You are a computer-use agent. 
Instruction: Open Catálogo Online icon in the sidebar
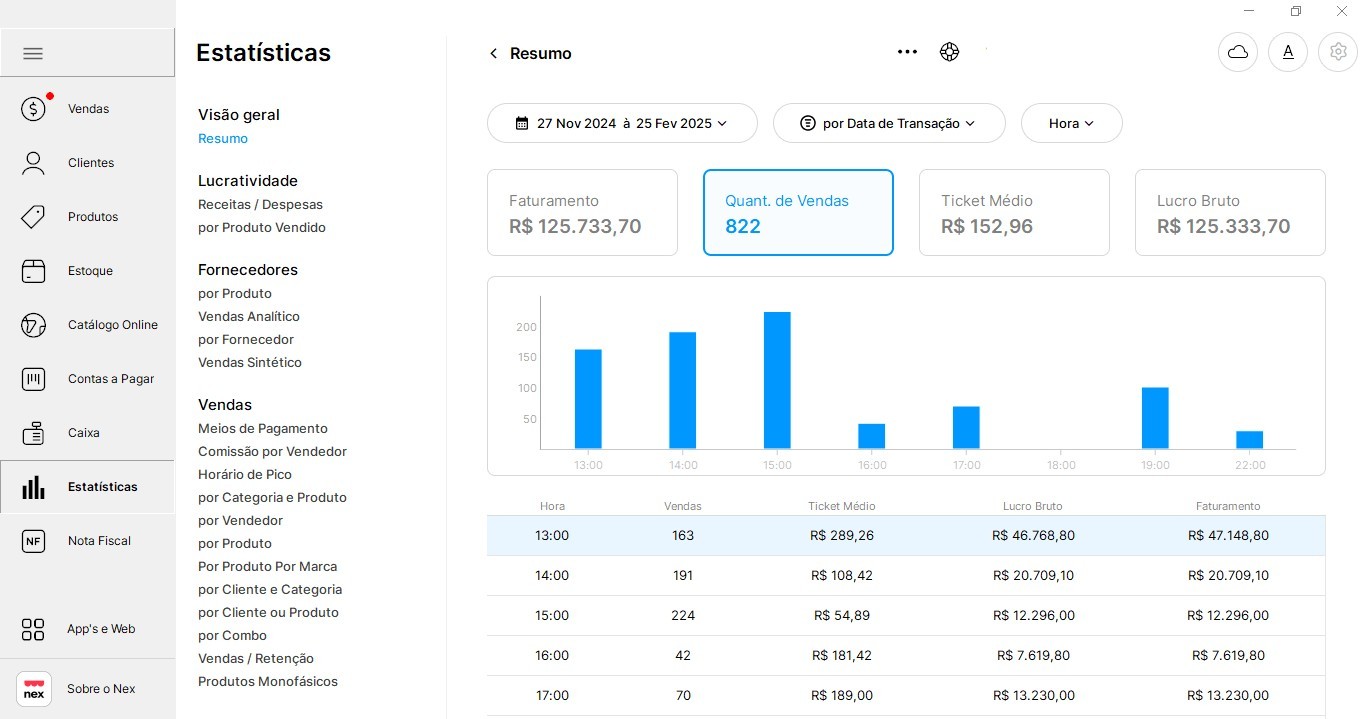[33, 324]
